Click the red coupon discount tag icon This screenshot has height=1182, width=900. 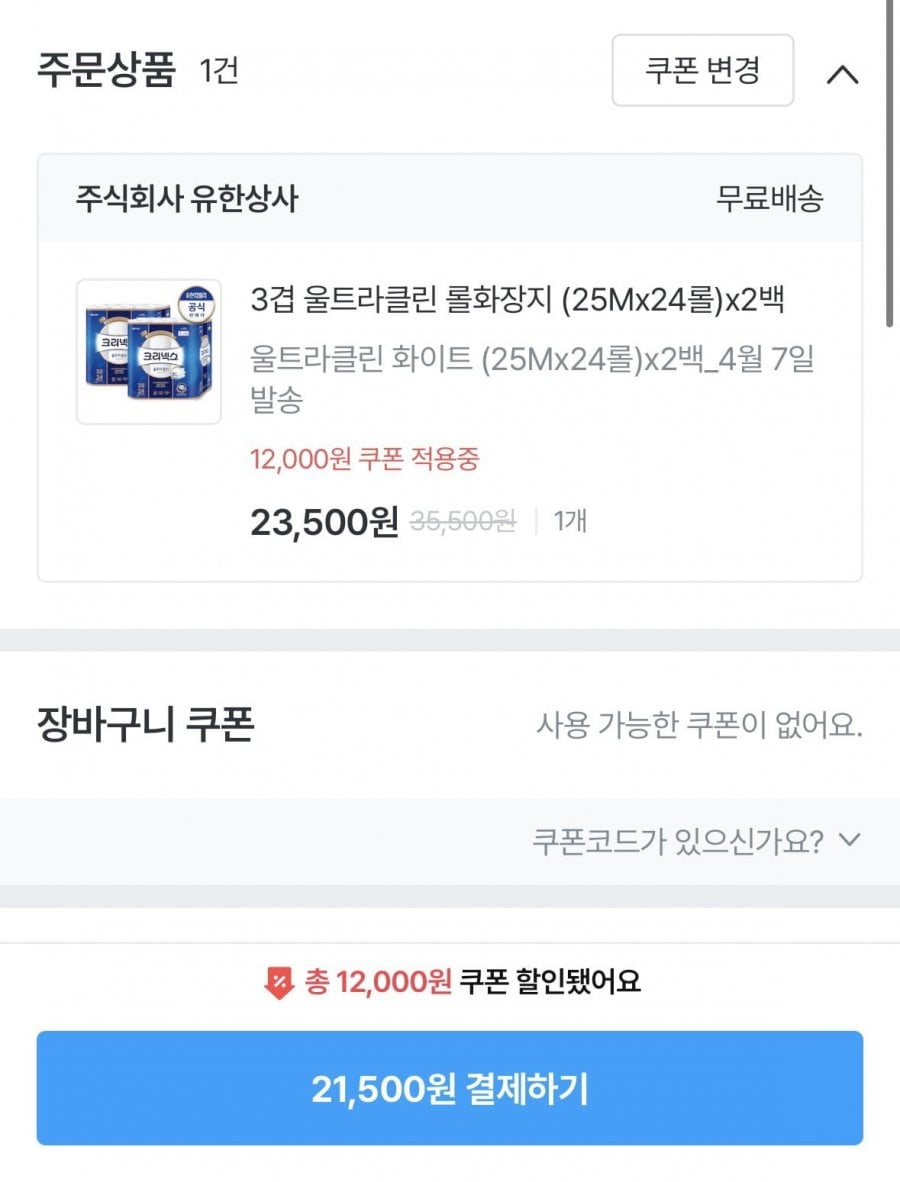pos(278,983)
